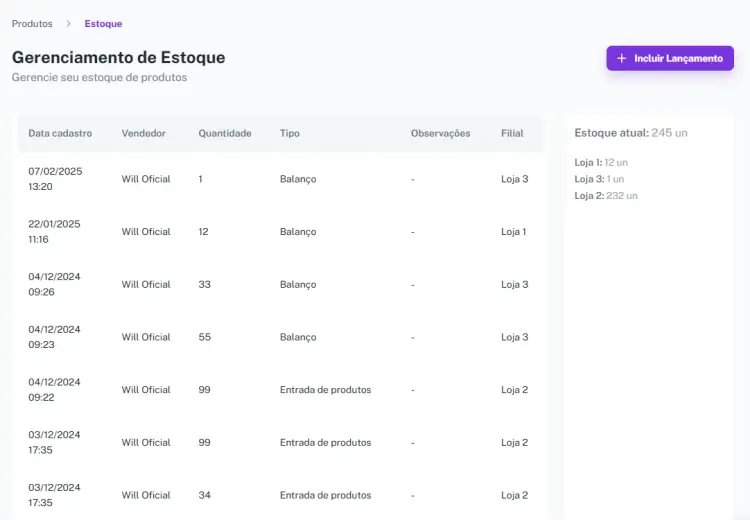
Task: Click the Tipo column header
Action: tap(289, 133)
